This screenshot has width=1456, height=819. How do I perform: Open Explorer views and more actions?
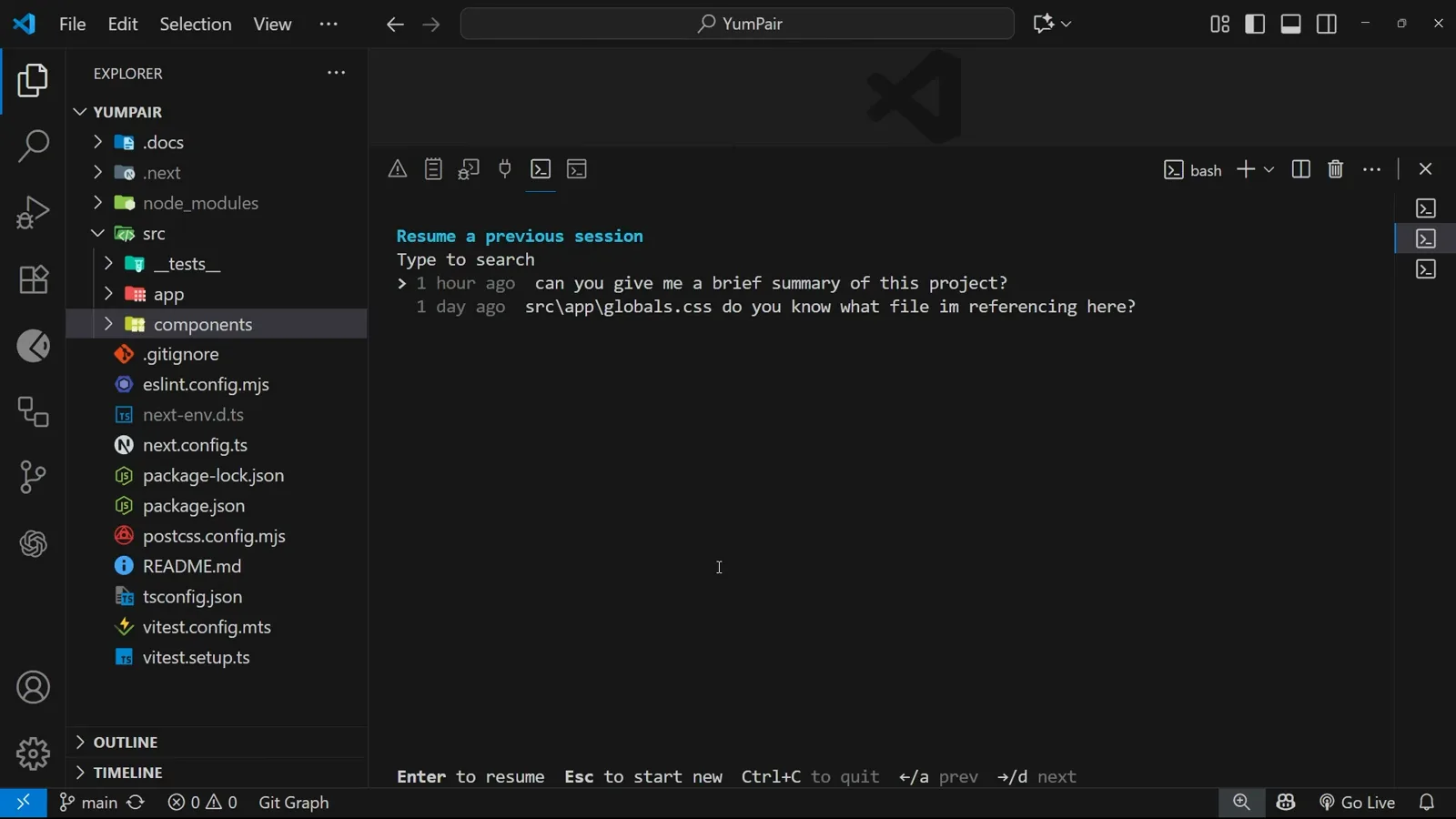[336, 73]
